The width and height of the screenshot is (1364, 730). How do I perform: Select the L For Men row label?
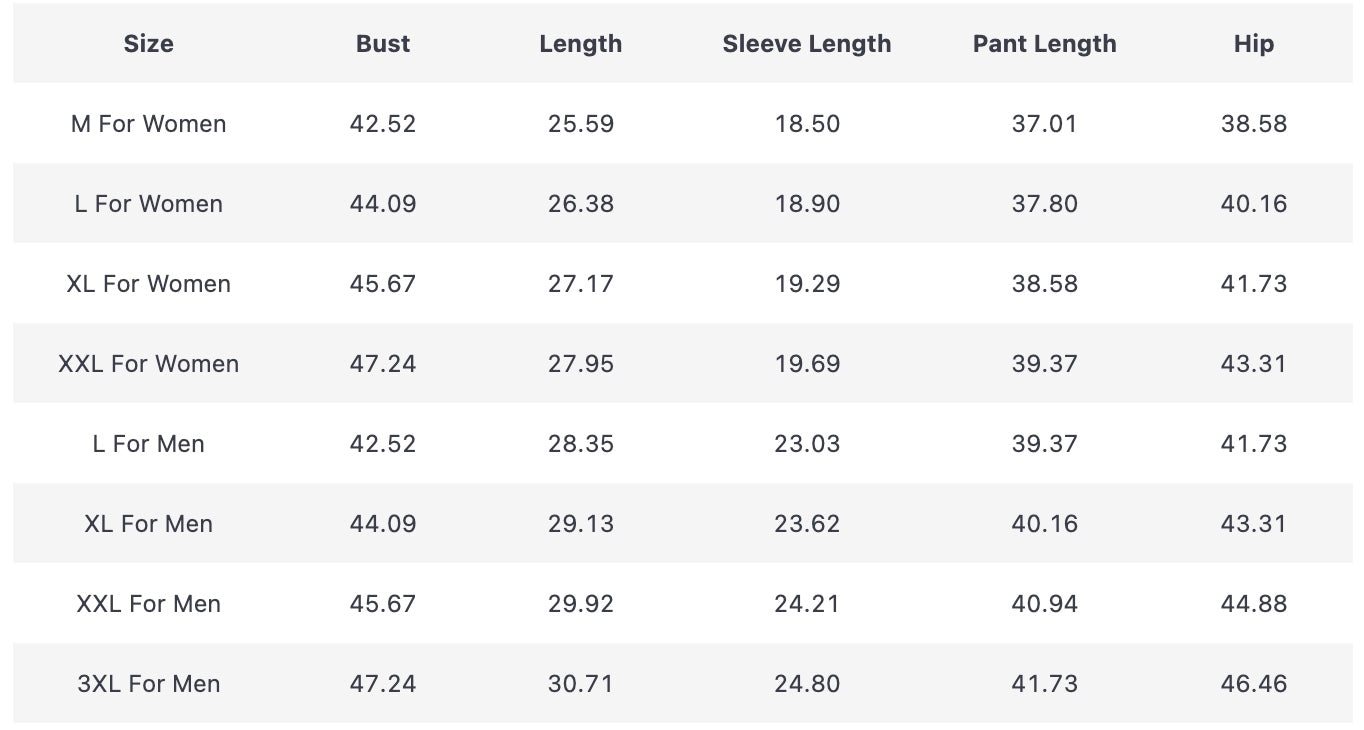pyautogui.click(x=148, y=444)
